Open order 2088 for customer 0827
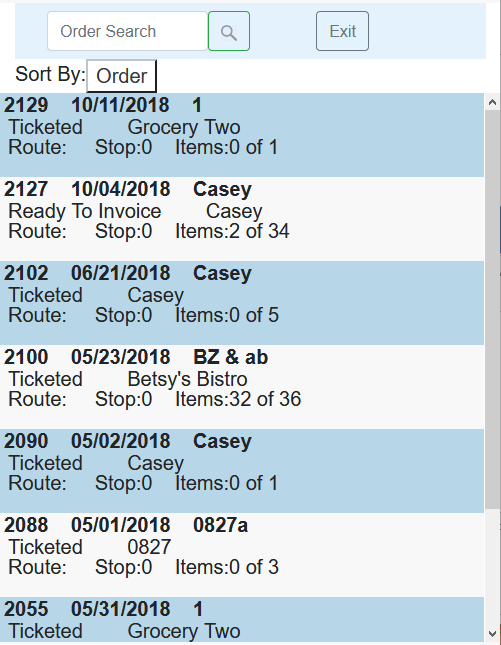The width and height of the screenshot is (501, 645). tap(242, 555)
